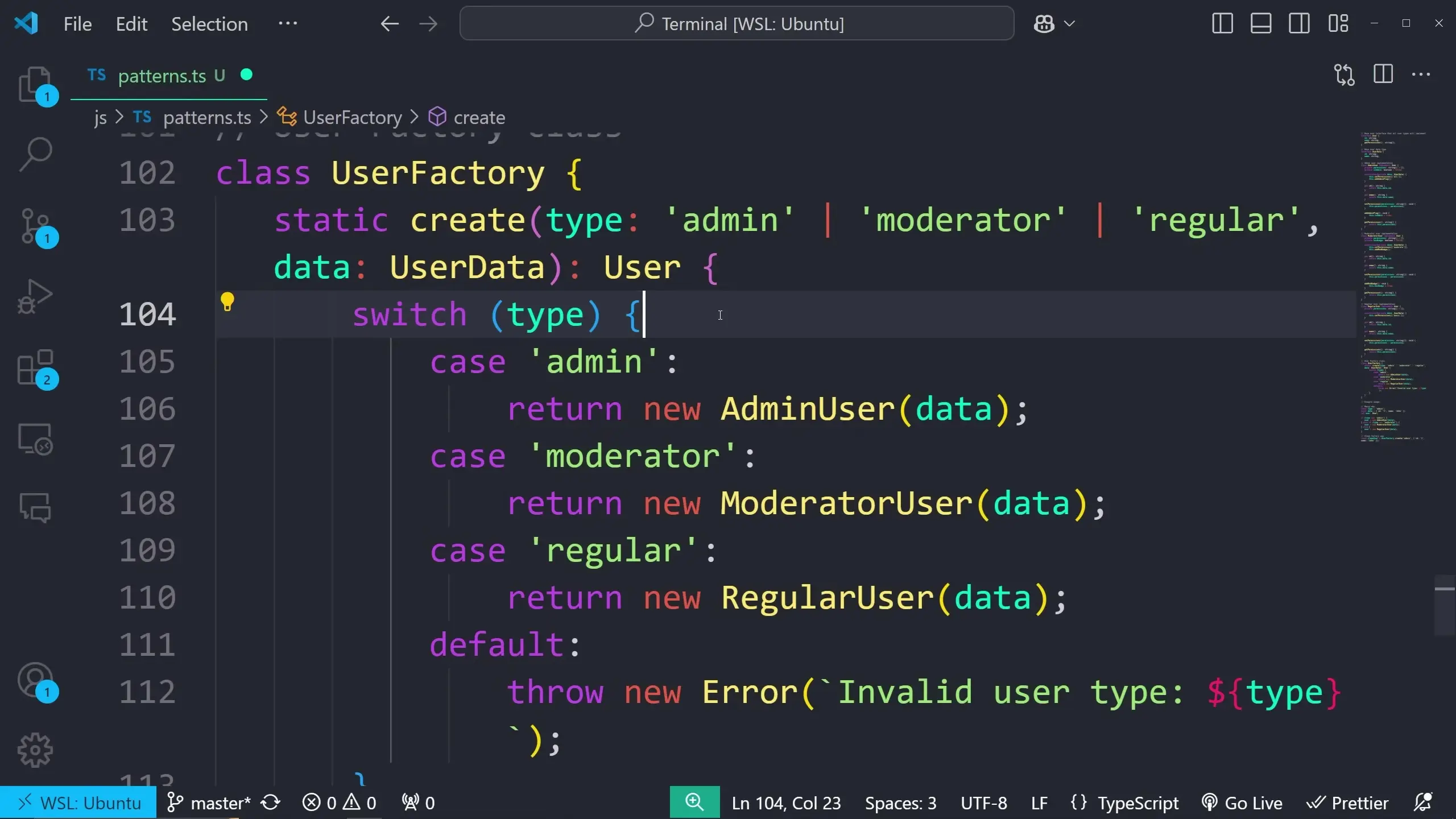Click the VS Code logo icon
Viewport: 1456px width, 819px height.
(x=26, y=23)
